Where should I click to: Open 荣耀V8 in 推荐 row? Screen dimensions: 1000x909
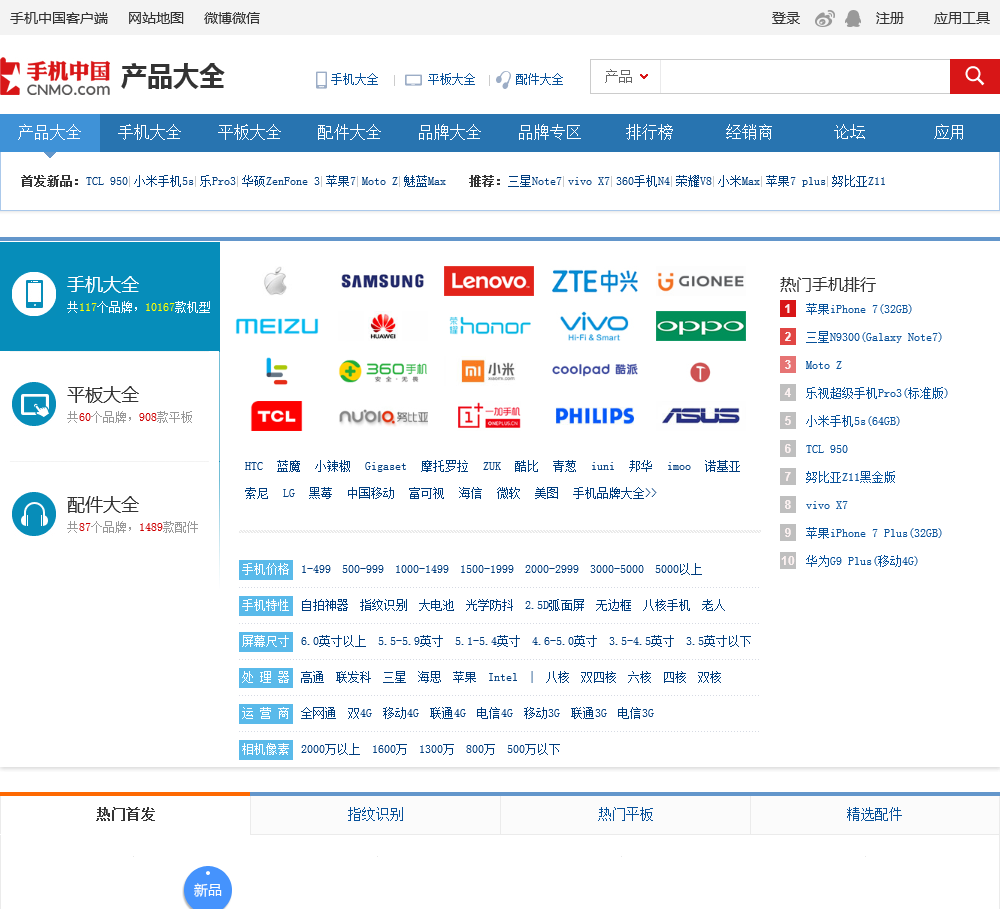coord(693,182)
